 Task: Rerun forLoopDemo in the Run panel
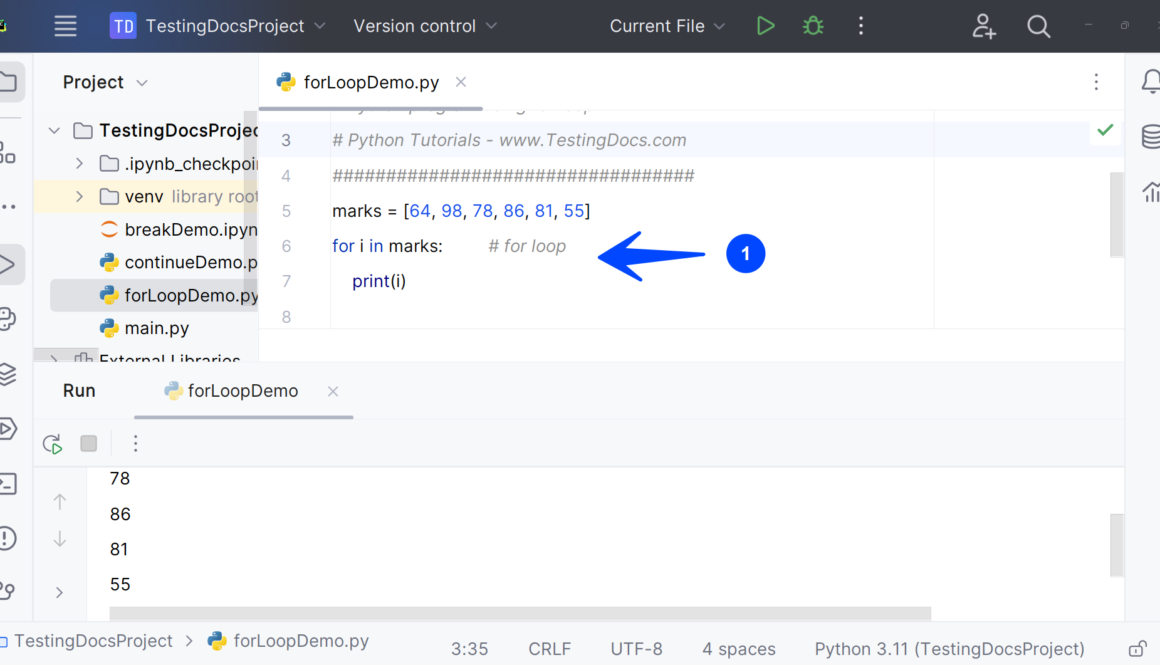tap(53, 444)
